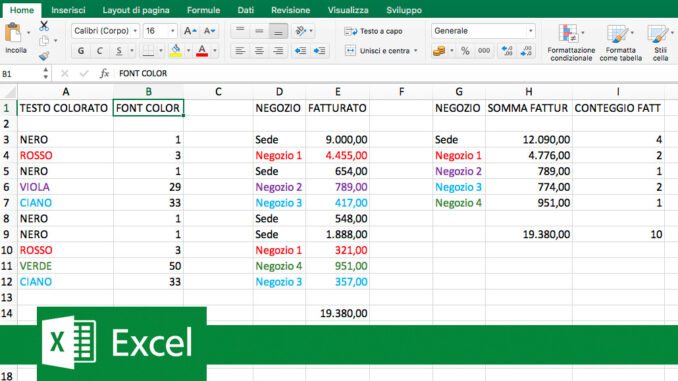Cut selection with the scissors icon
Viewport: 678px width, 381px height.
point(44,26)
